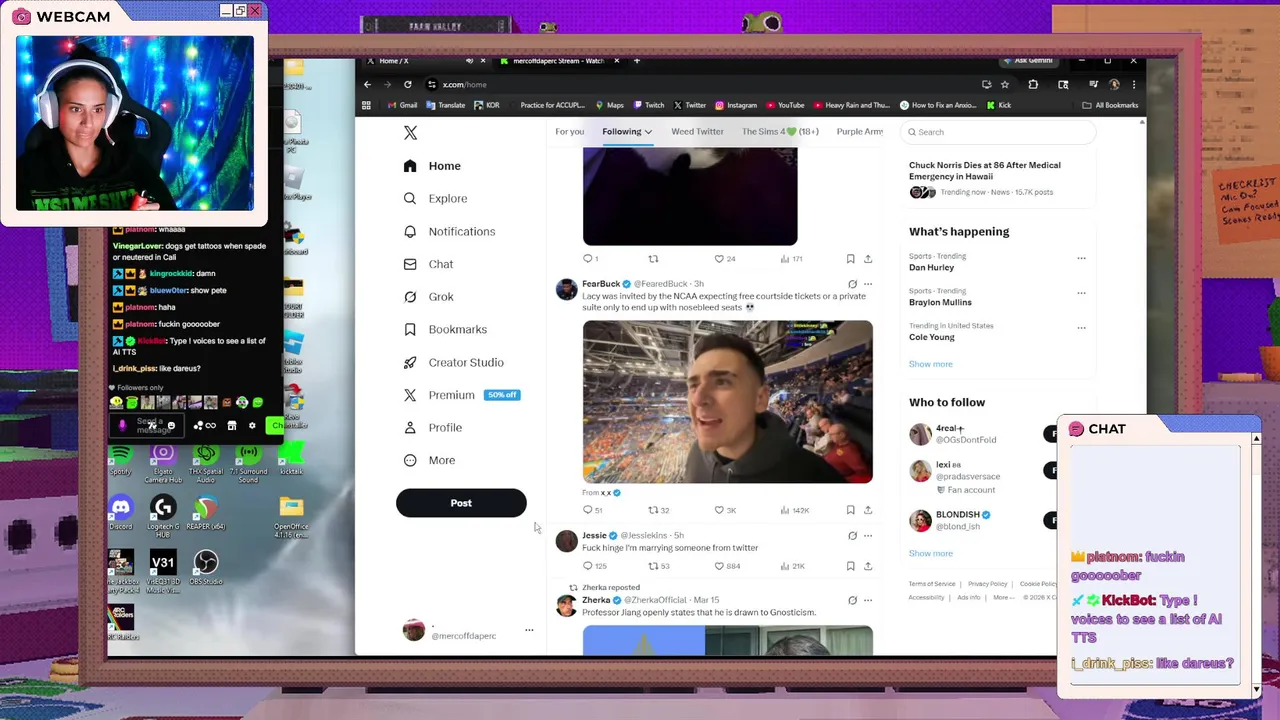Click the X search field

[x=997, y=132]
